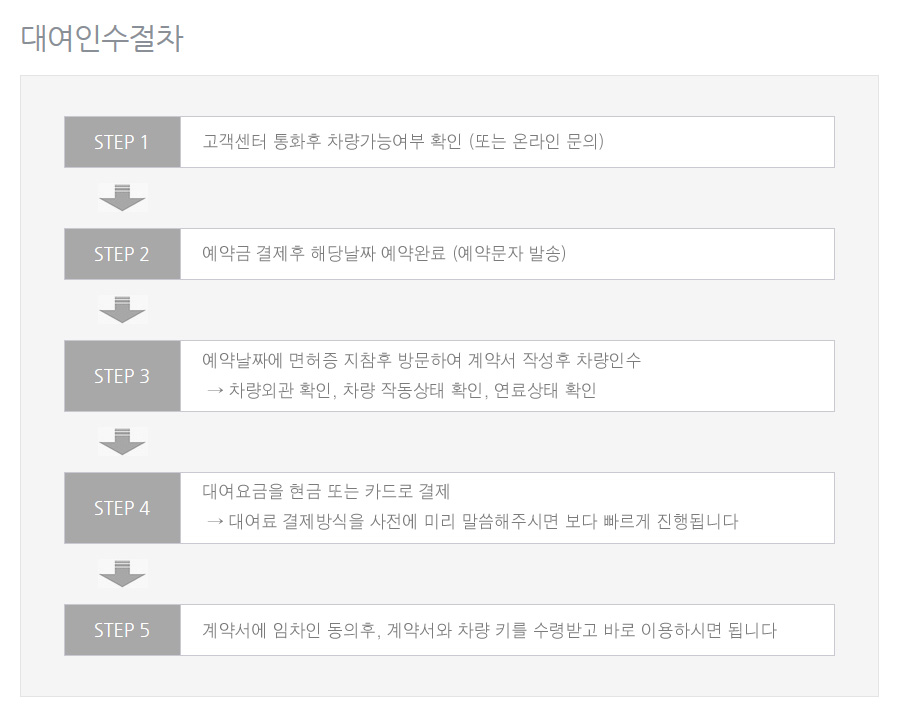Viewport: 922px width, 710px height.
Task: Click the 연료상태 확인 text in STEP 3
Action: point(545,390)
